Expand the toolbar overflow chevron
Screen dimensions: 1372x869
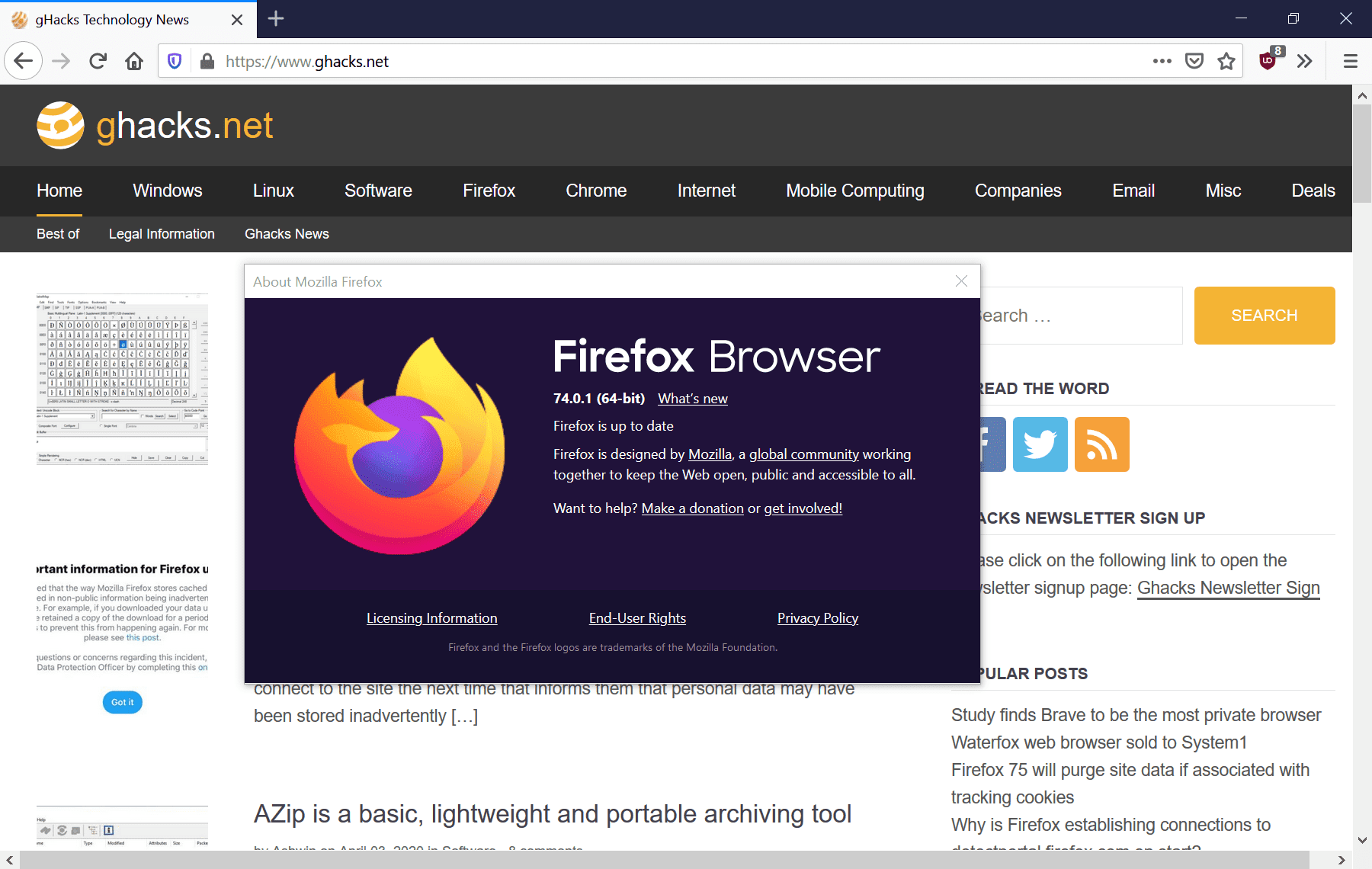click(1304, 61)
